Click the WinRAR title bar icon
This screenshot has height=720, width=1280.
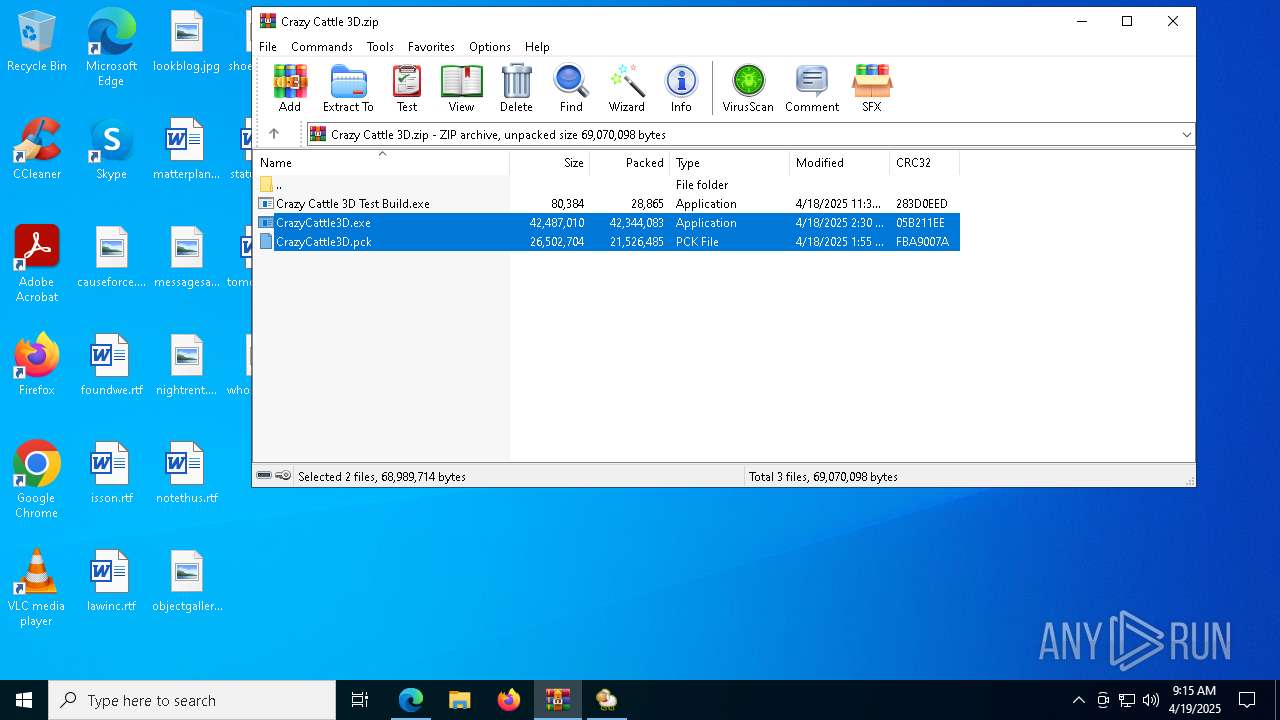tap(268, 21)
